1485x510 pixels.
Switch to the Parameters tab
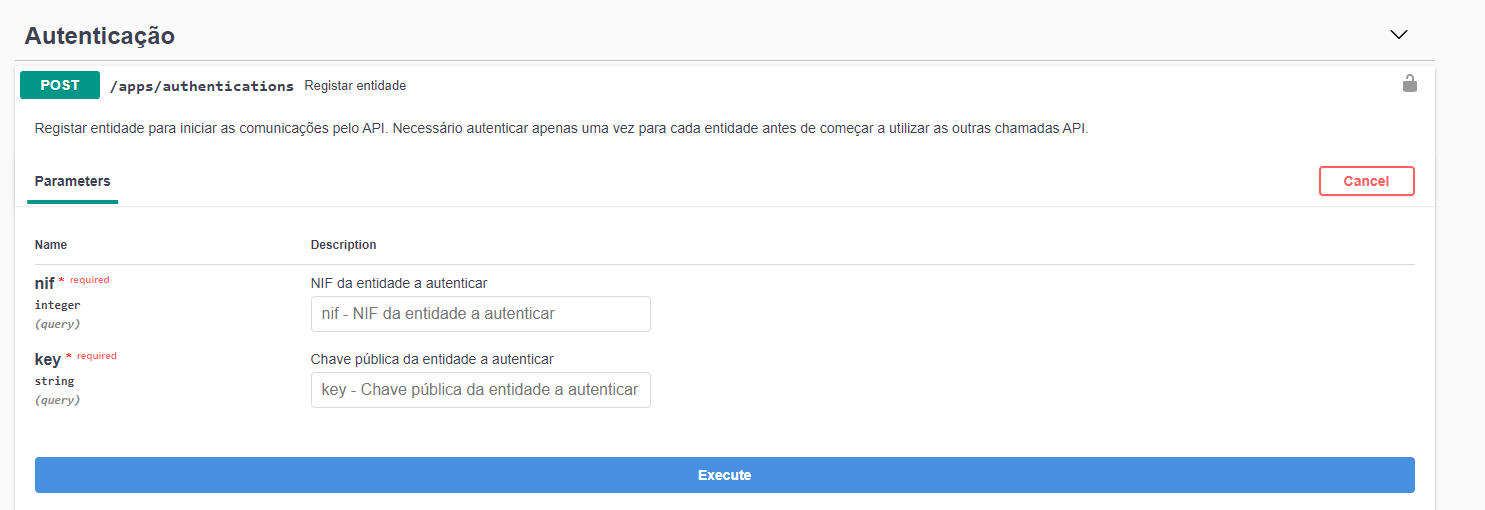(x=72, y=181)
